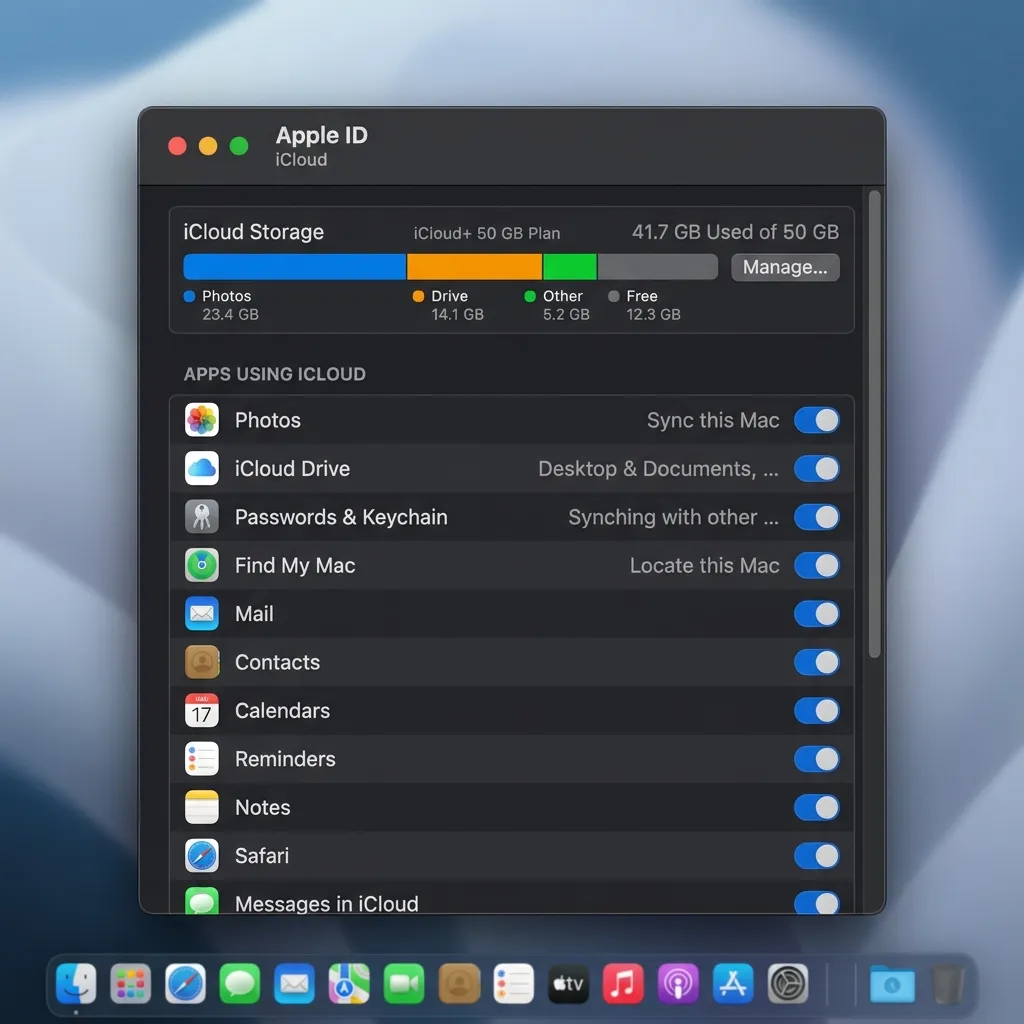Click the Mail envelope icon in list

coord(202,613)
